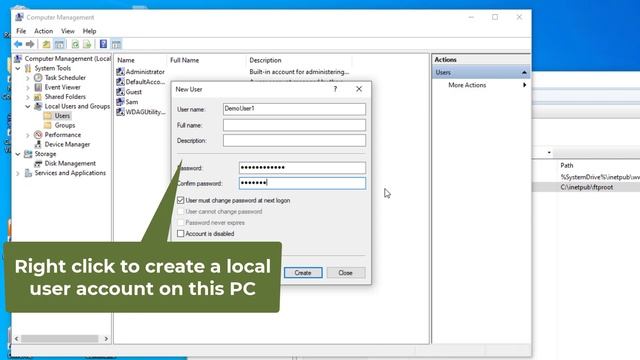Collapse the System Tools tree node
This screenshot has width=640, height=360.
(18, 68)
